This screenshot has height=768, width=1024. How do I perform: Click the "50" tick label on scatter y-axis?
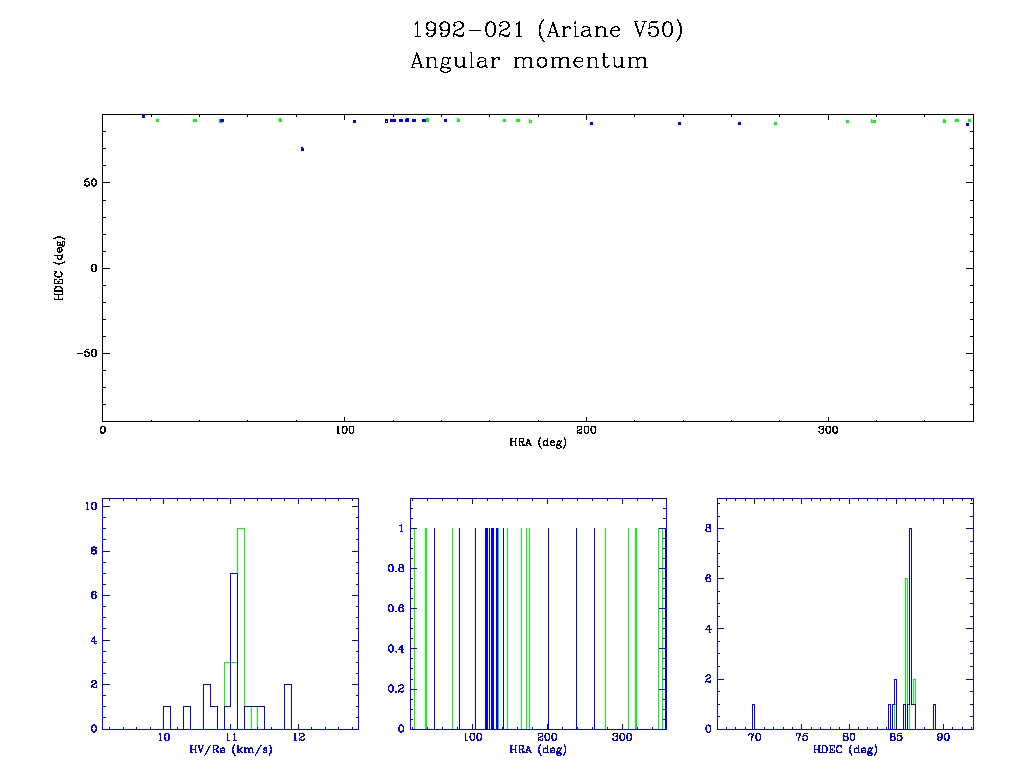tap(88, 183)
